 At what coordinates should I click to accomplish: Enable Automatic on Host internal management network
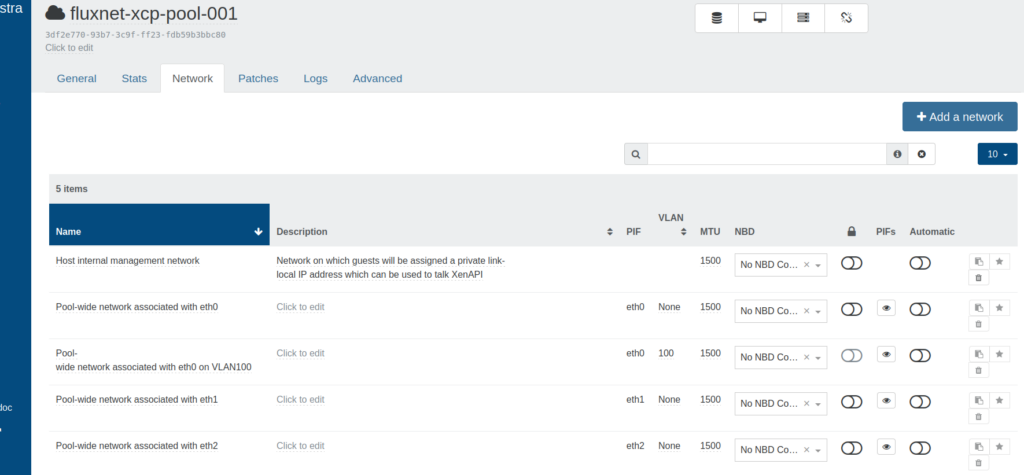tap(920, 263)
